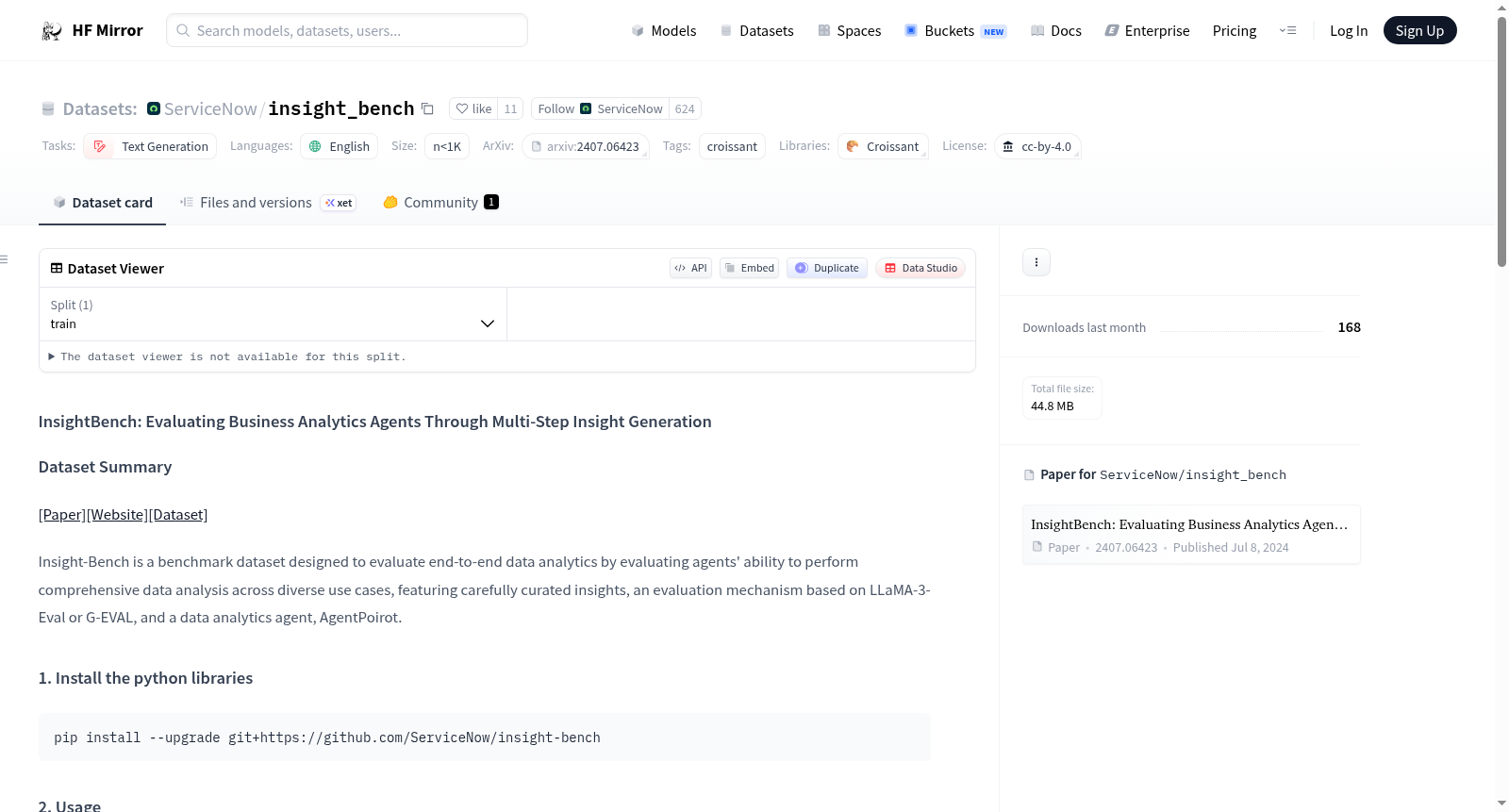This screenshot has height=812, width=1509.
Task: Open the [Paper] link in summary
Action: 62,515
